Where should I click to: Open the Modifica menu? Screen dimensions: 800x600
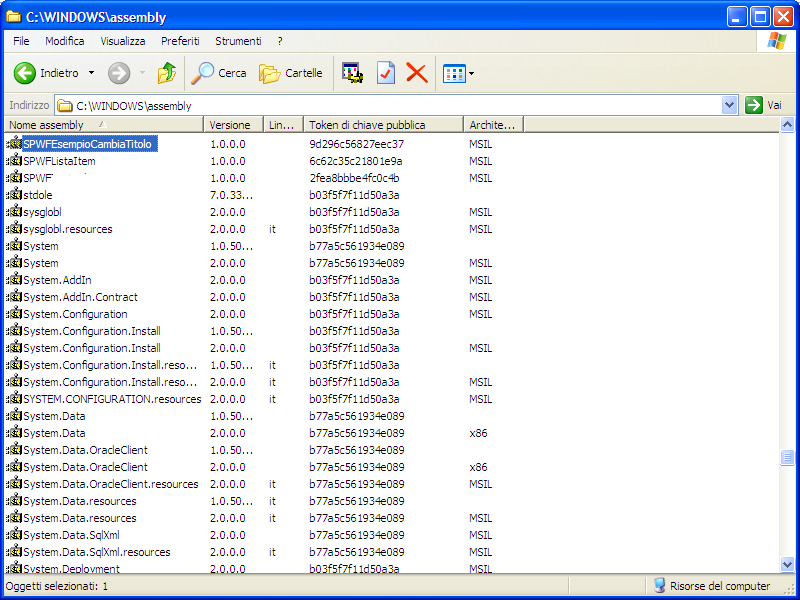65,41
